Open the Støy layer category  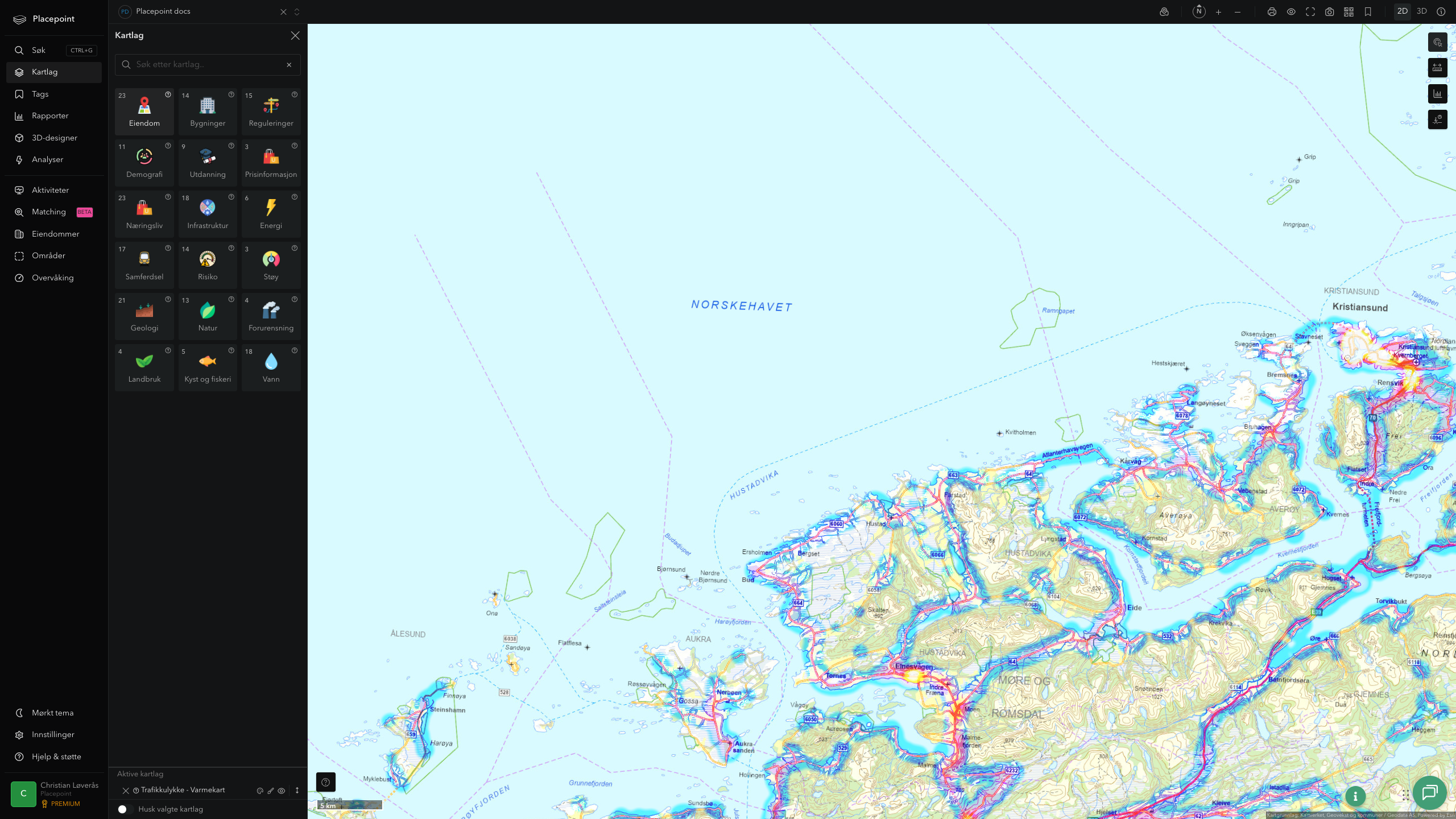(x=271, y=265)
